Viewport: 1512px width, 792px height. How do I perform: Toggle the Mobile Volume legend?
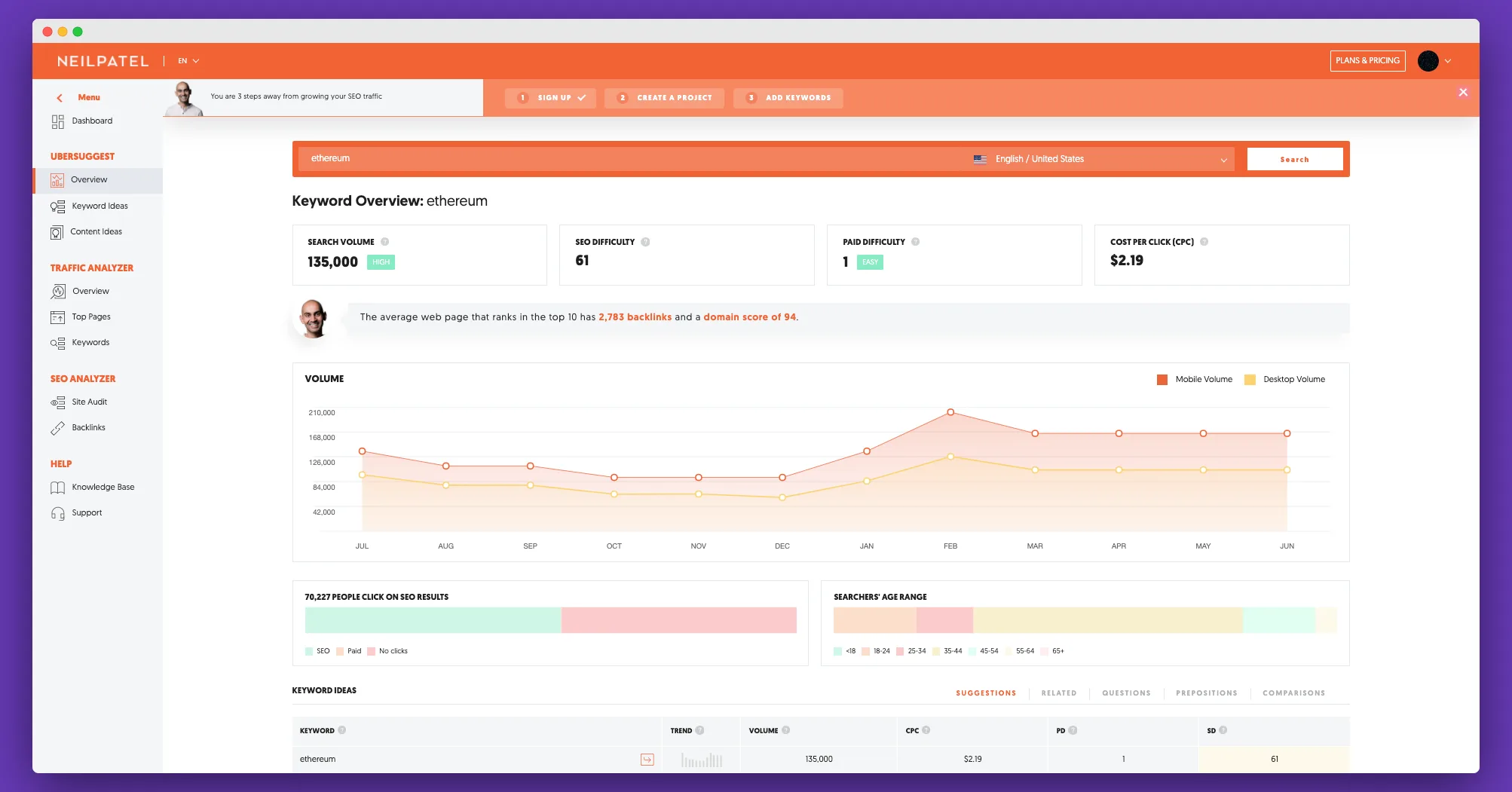coord(1195,379)
